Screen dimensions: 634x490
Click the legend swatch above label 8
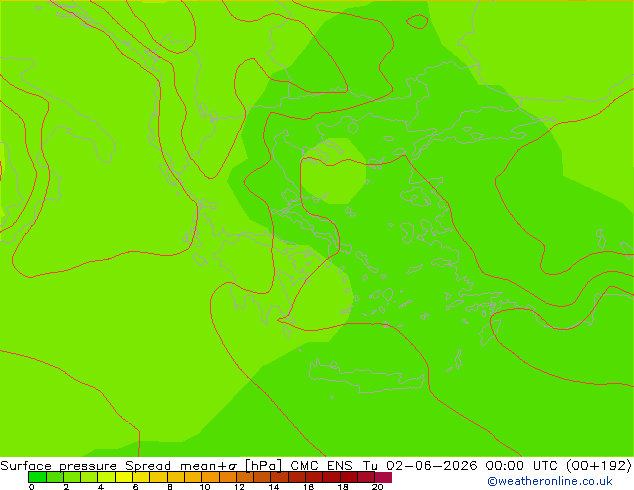pos(175,477)
